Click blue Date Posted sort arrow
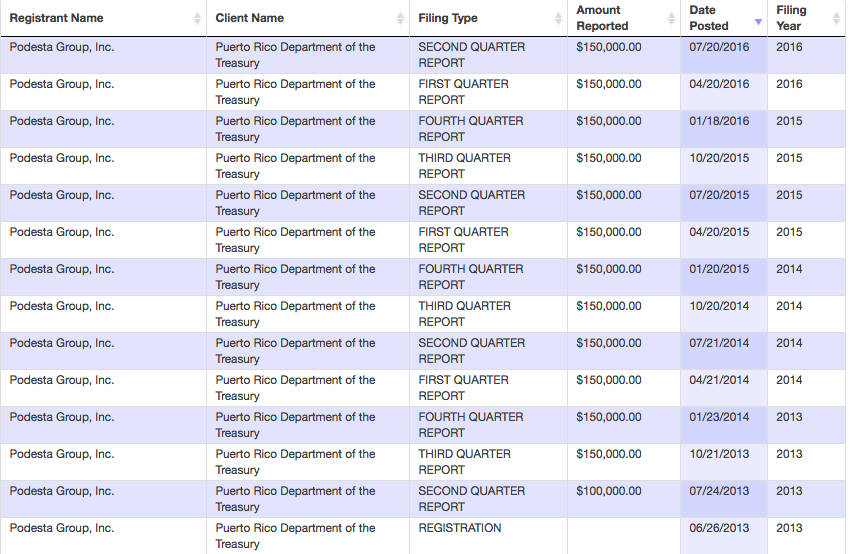 (758, 22)
